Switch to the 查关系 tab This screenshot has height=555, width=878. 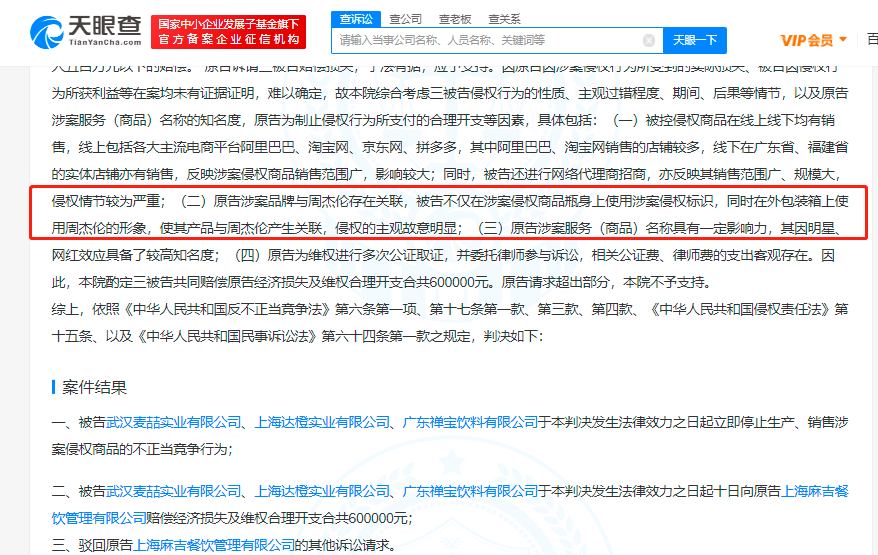(504, 19)
